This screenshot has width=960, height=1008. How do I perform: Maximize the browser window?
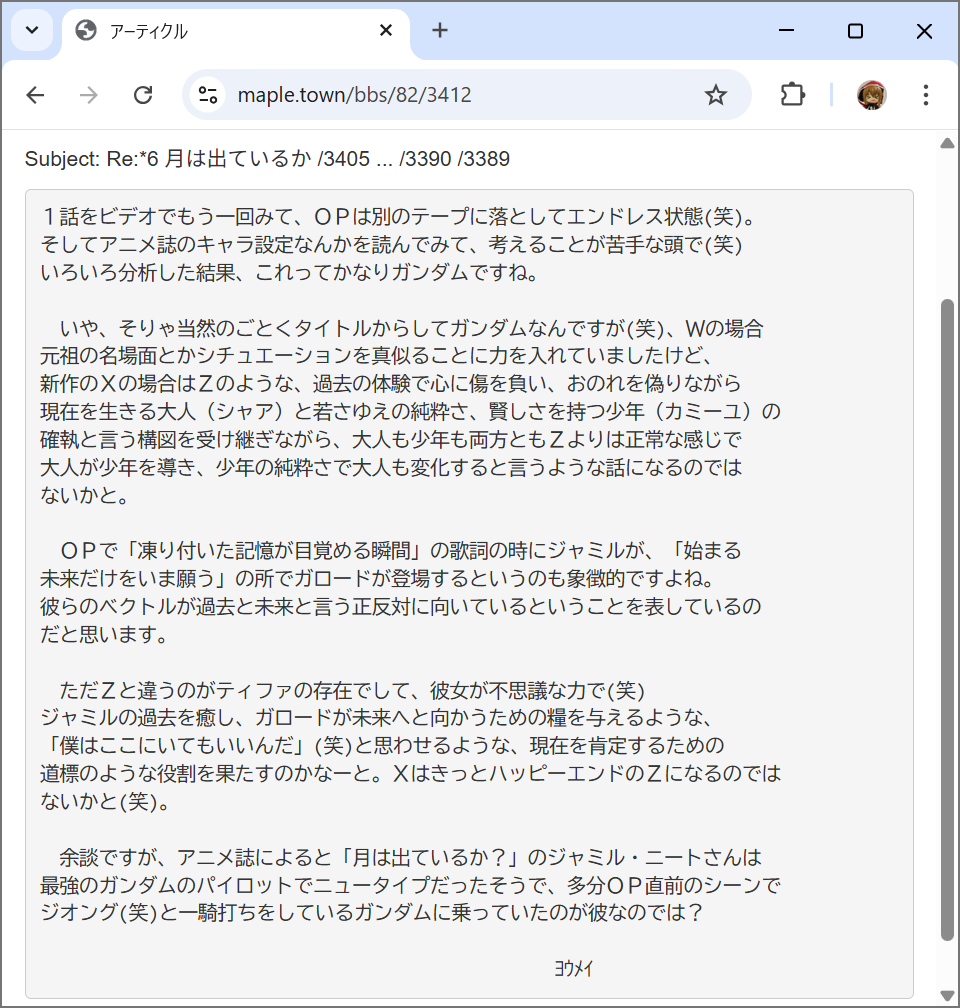[855, 31]
